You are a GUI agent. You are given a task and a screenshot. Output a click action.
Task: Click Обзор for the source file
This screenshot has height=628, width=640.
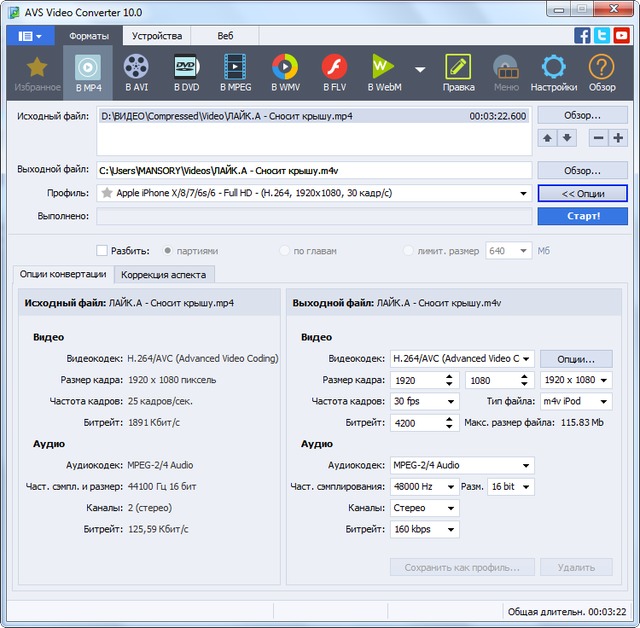(x=582, y=115)
